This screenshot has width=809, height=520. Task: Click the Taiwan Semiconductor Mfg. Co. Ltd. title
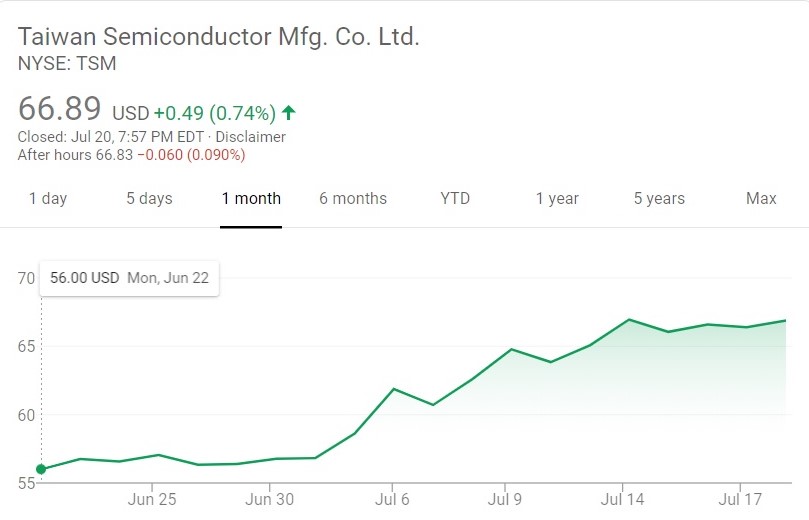tap(219, 38)
